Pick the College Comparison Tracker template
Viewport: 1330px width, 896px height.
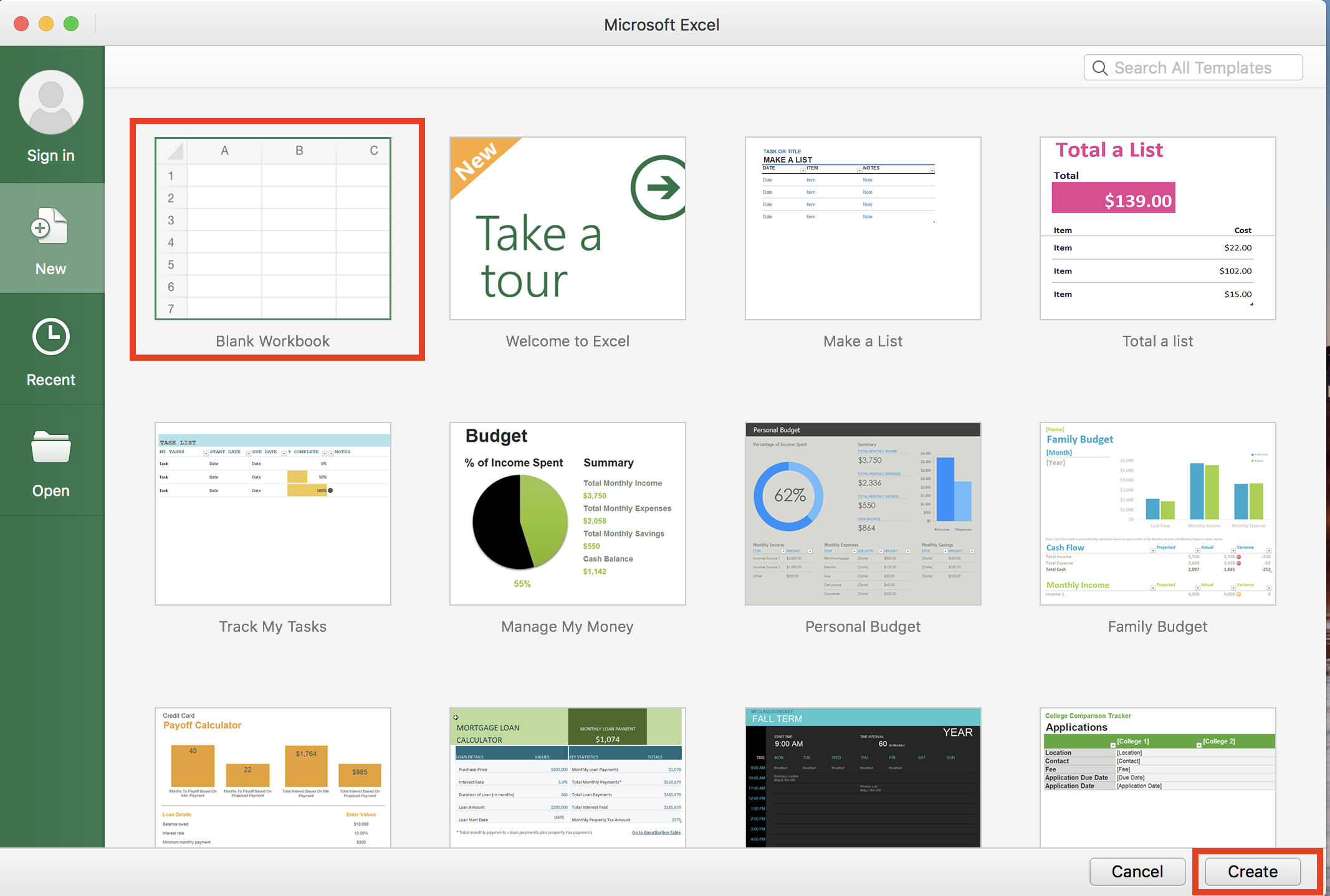coord(1158,778)
